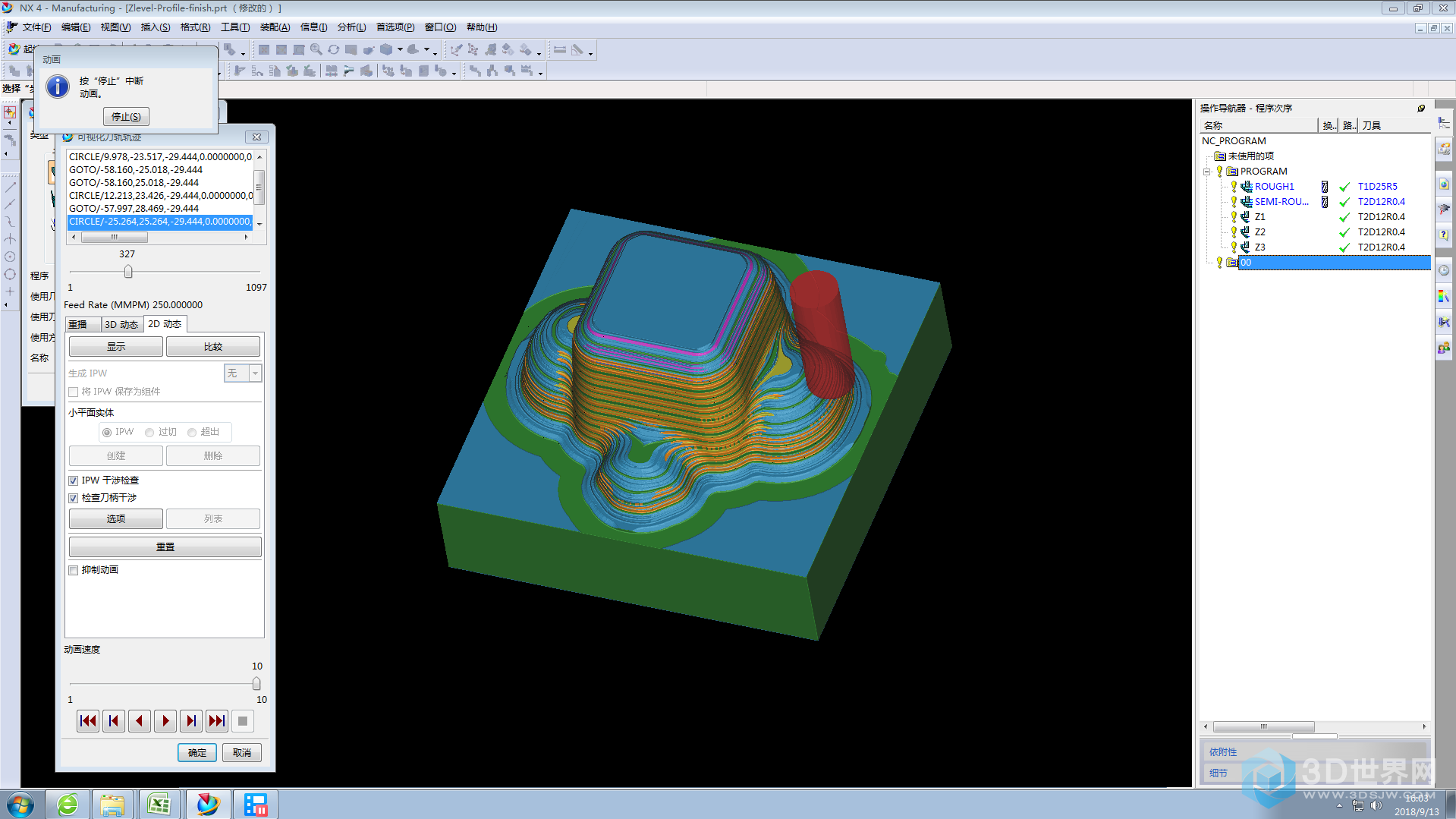Viewport: 1456px width, 819px height.
Task: Switch to the 重播 tab
Action: [x=82, y=325]
